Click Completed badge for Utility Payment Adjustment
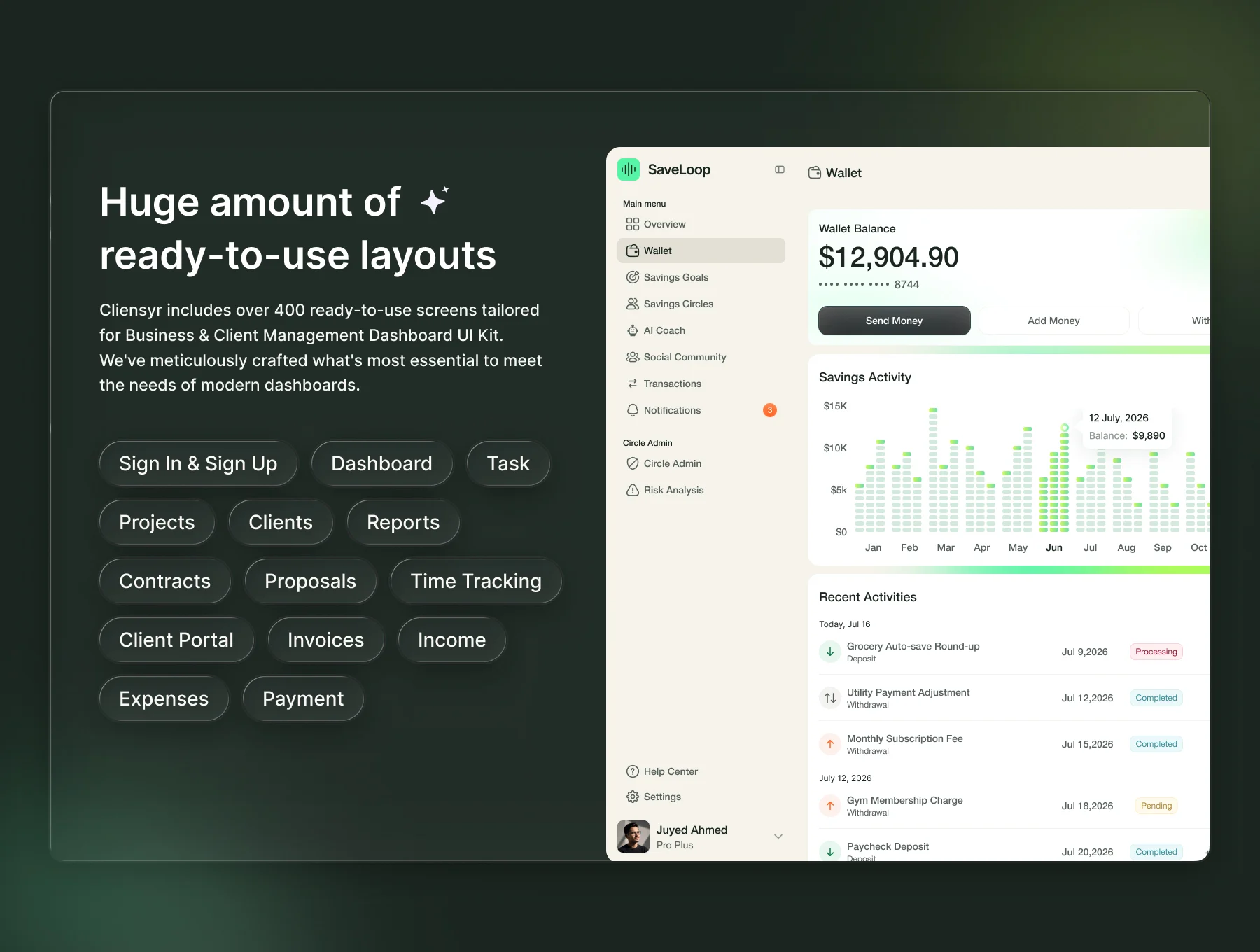 (x=1156, y=698)
